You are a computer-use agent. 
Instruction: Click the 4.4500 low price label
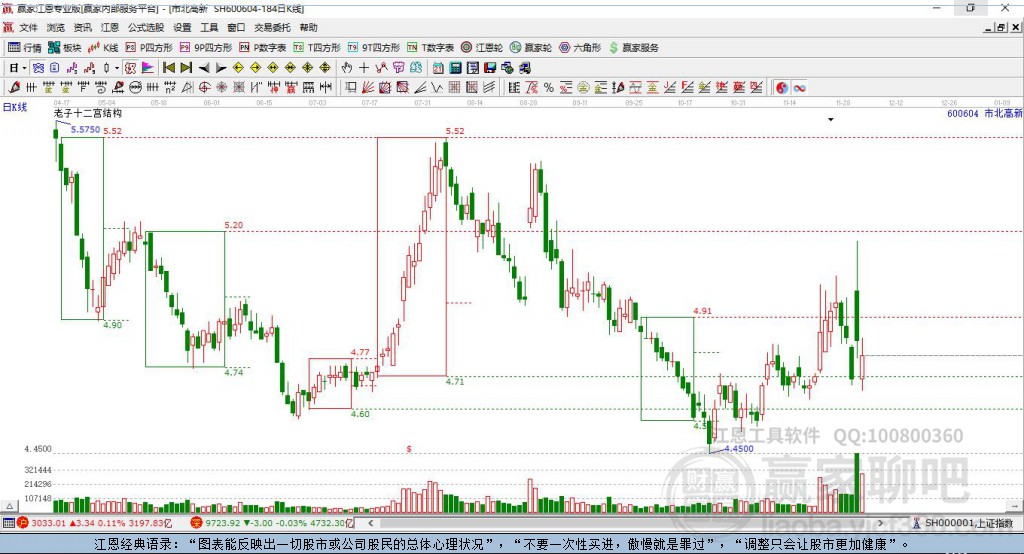click(x=739, y=449)
